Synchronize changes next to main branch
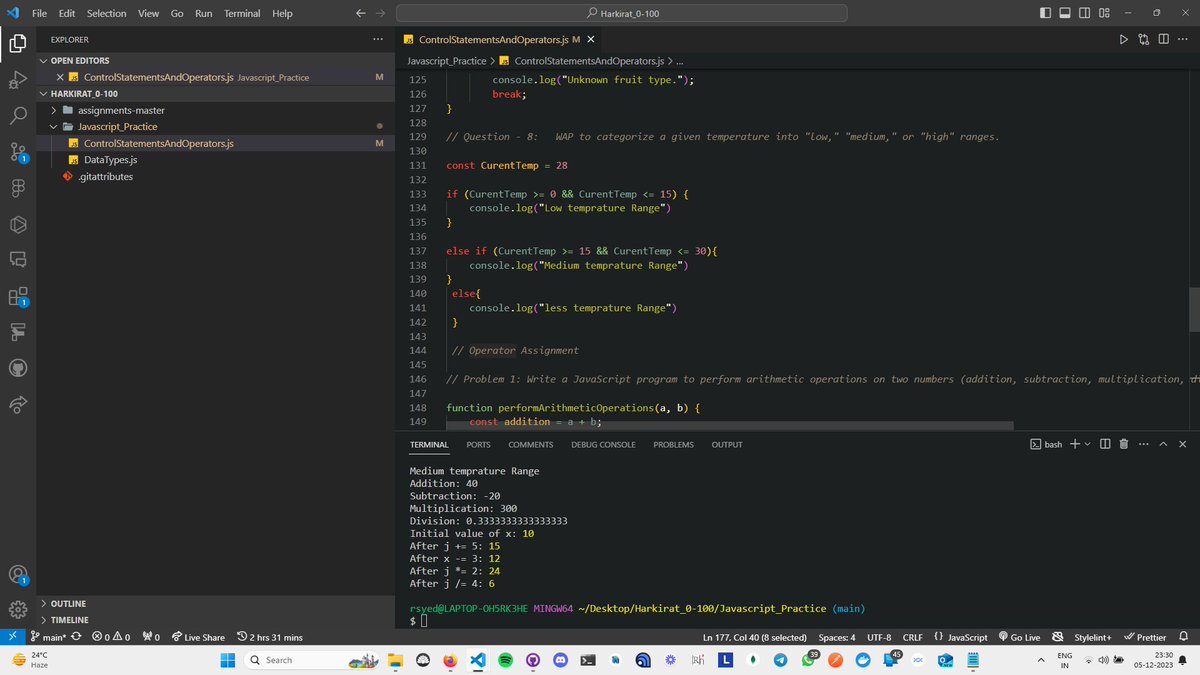Image resolution: width=1200 pixels, height=675 pixels. click(76, 637)
